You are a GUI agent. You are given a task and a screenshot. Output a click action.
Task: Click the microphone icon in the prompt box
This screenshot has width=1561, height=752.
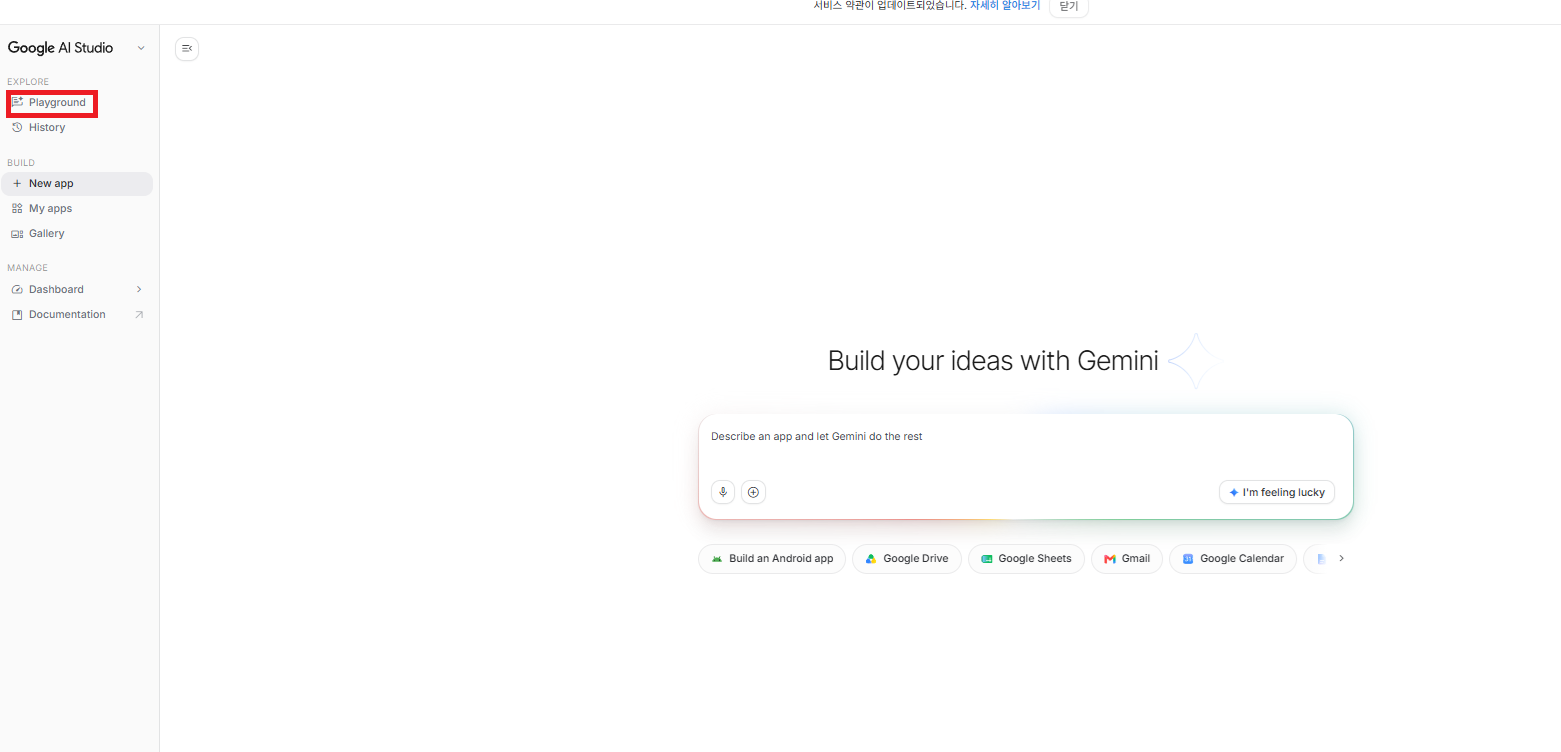(723, 492)
